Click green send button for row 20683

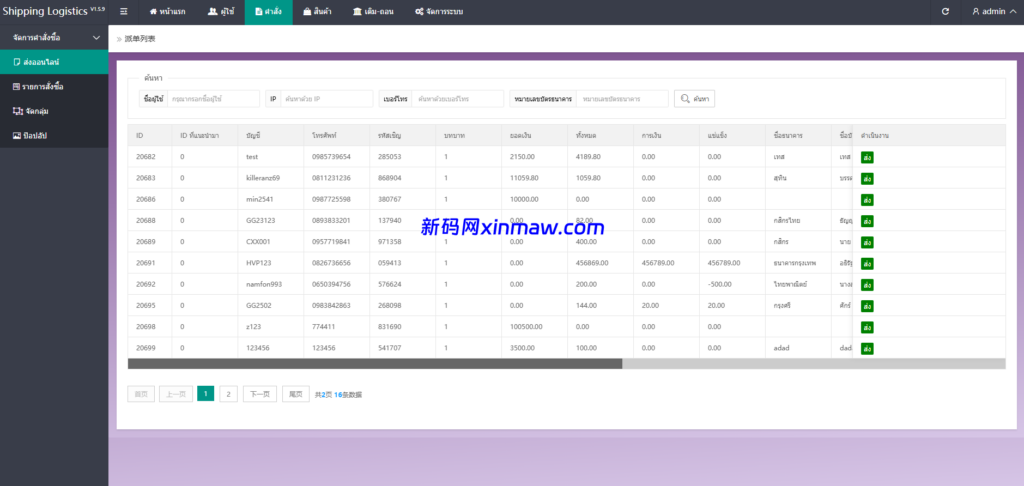point(867,178)
